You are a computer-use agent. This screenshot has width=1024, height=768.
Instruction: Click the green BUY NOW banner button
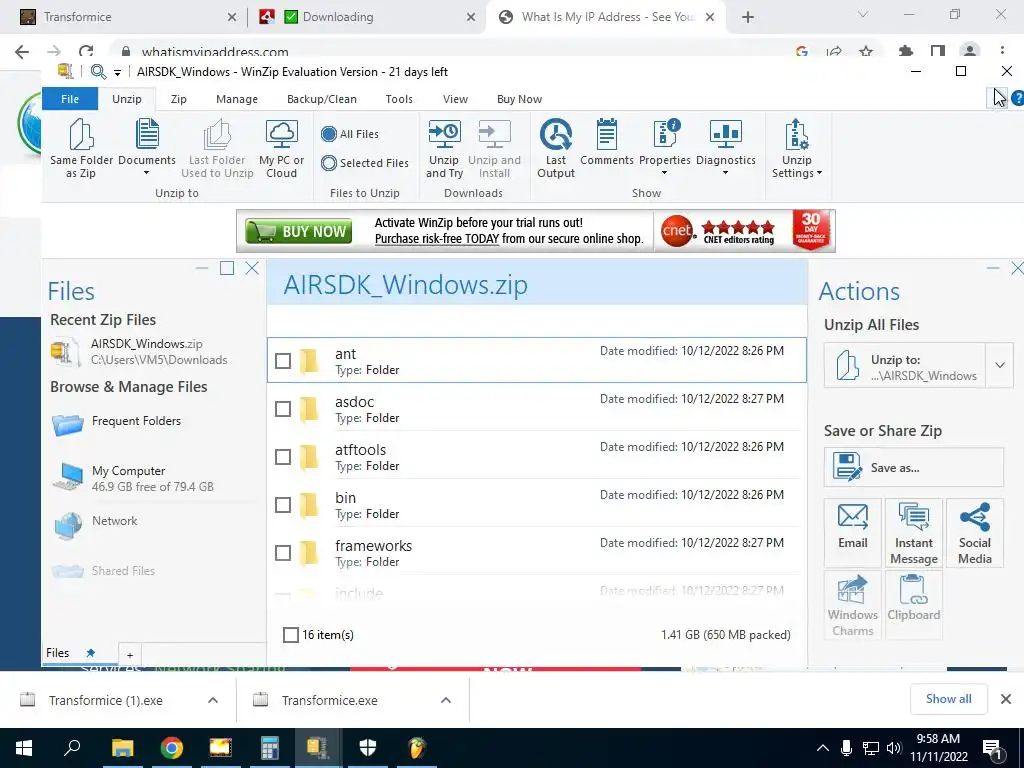coord(298,231)
